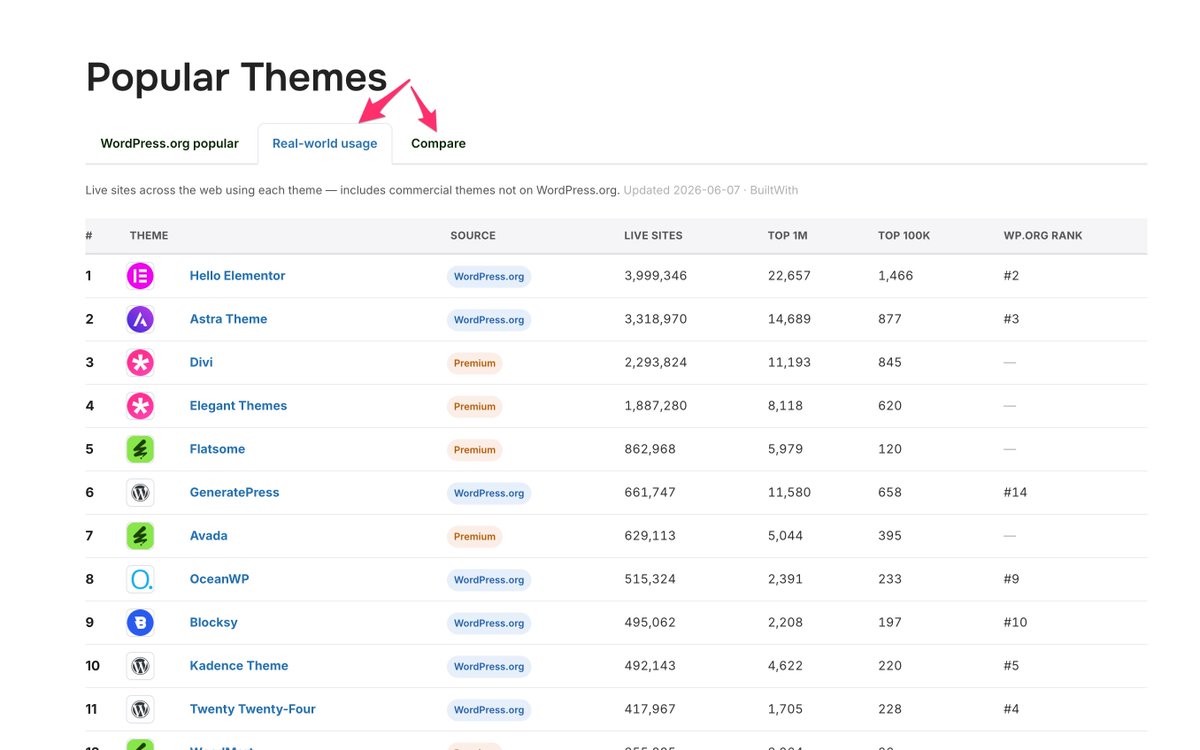
Task: Select Top 1M value 22,657
Action: tap(790, 276)
